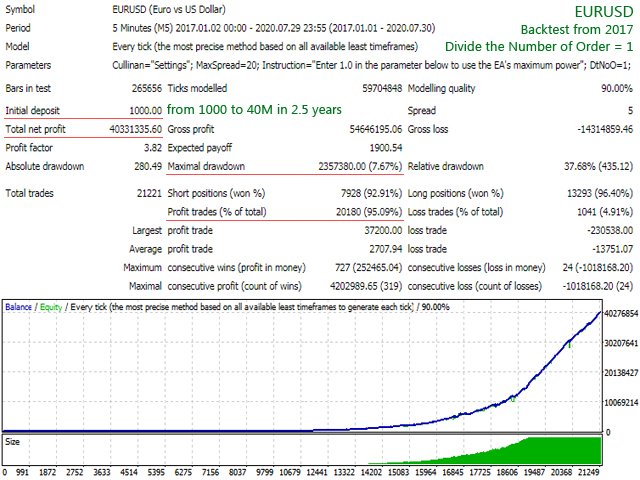Click the 'from 1000 to 40M in 2.5 years' caption
This screenshot has width=640, height=480.
(x=254, y=110)
